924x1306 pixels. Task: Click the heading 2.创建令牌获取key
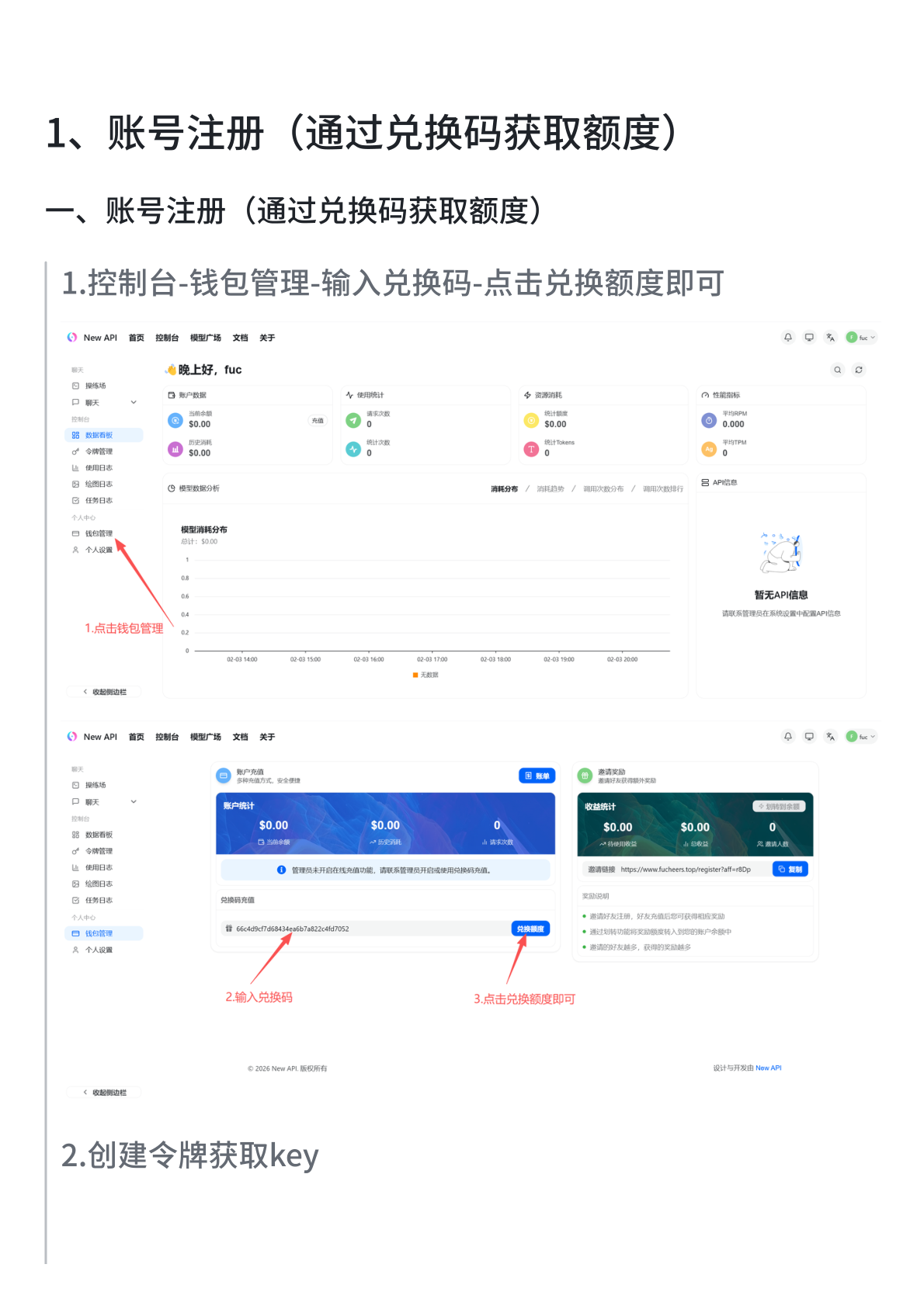coord(190,1155)
